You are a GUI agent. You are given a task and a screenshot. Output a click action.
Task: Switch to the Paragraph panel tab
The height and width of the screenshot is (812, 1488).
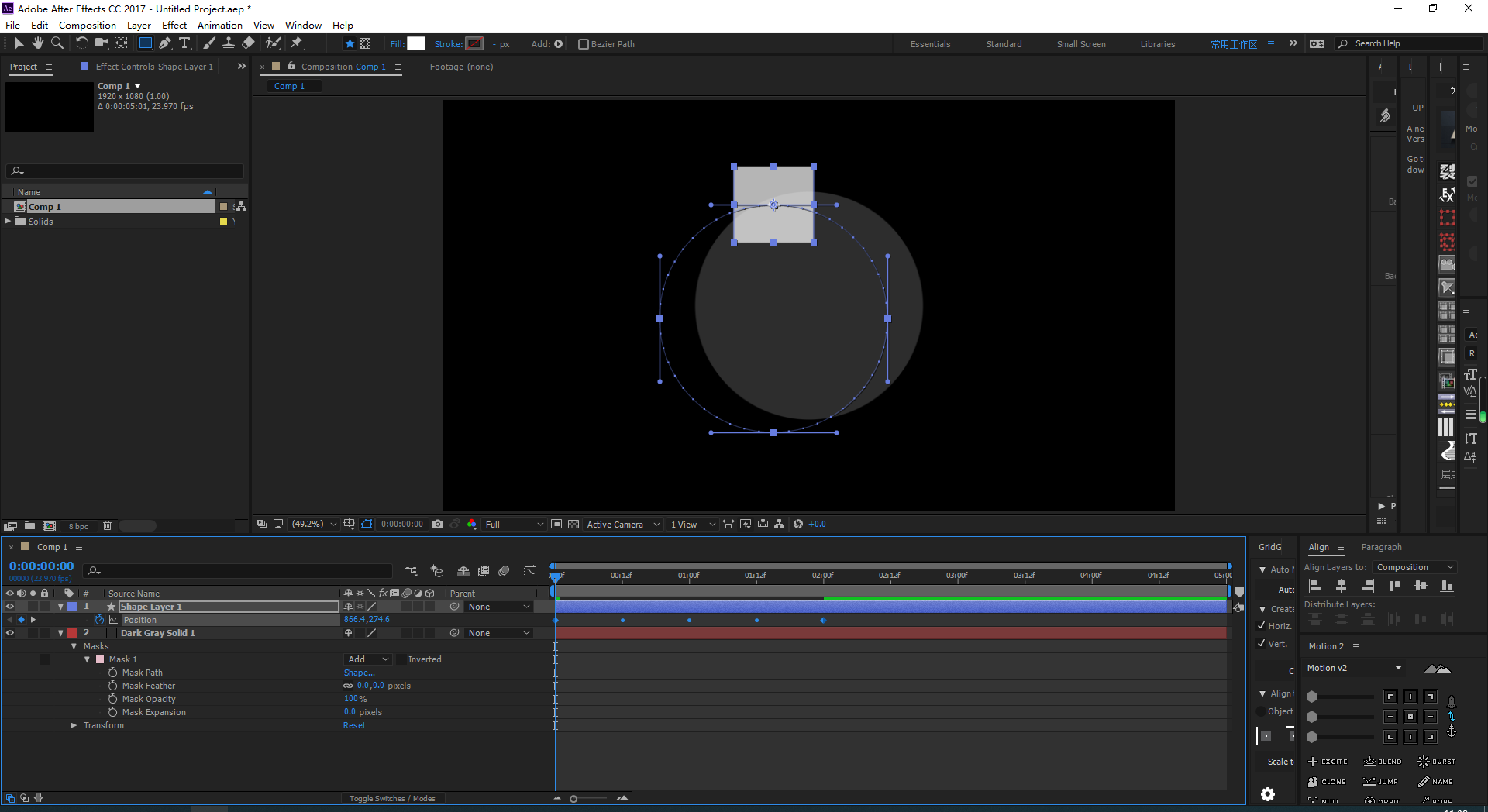[x=1381, y=547]
